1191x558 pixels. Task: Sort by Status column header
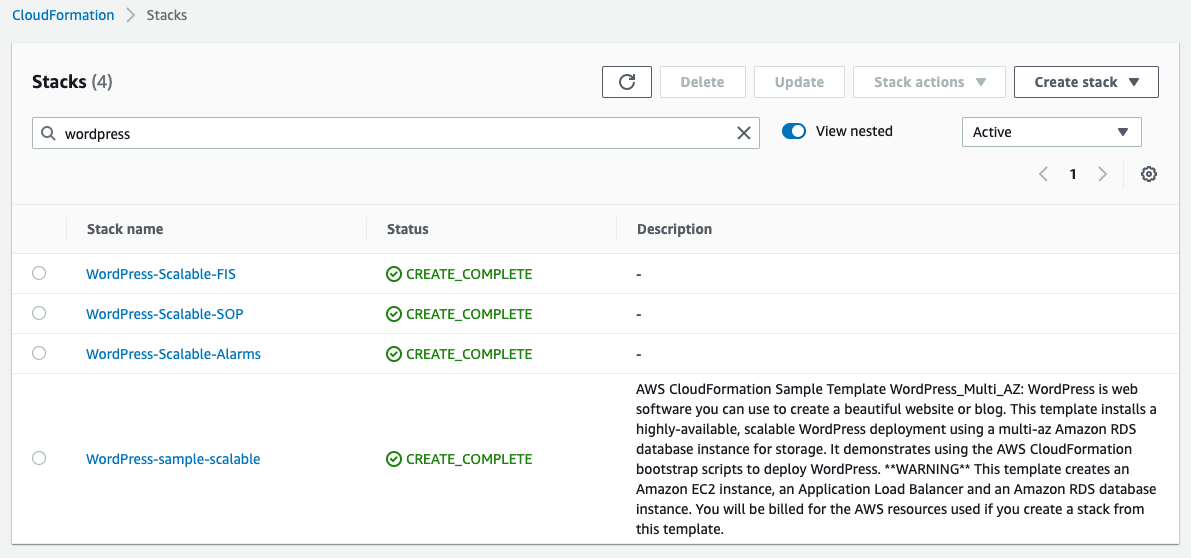coord(407,229)
